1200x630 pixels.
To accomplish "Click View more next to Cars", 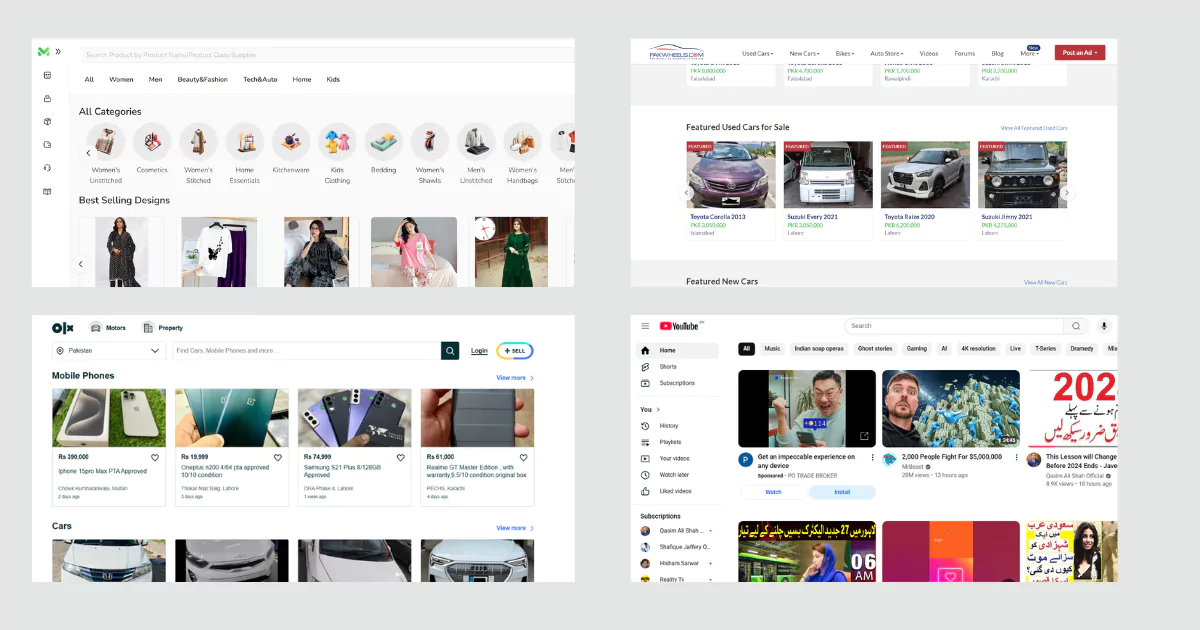I will (x=515, y=528).
